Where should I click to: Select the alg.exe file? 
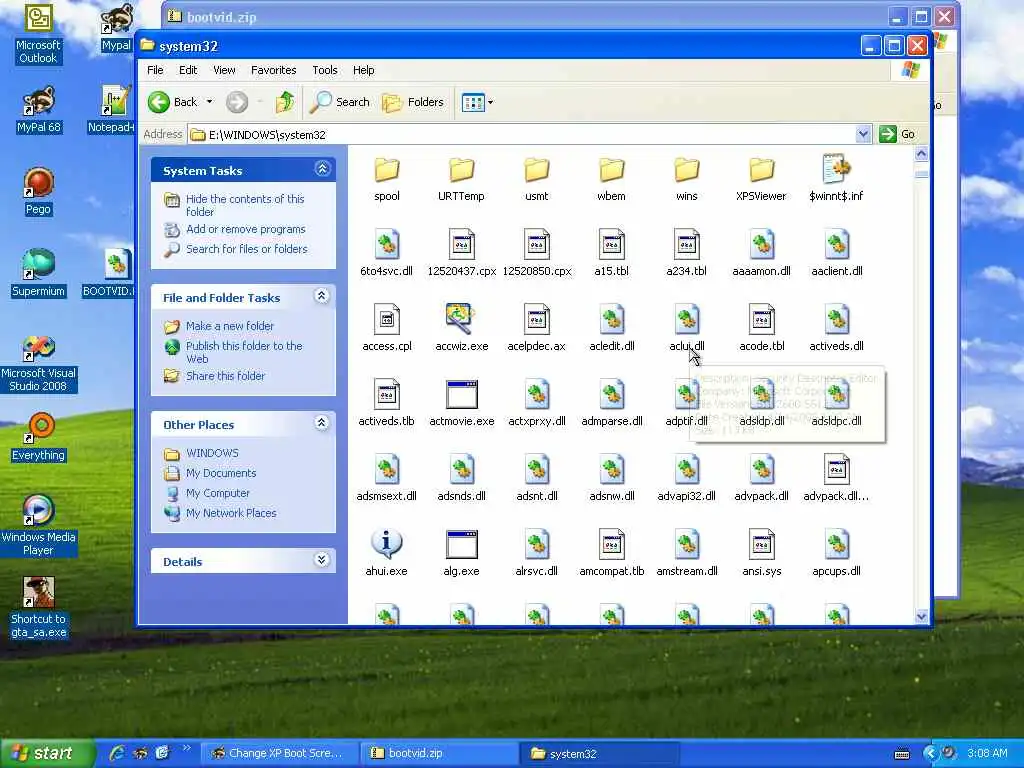(461, 554)
